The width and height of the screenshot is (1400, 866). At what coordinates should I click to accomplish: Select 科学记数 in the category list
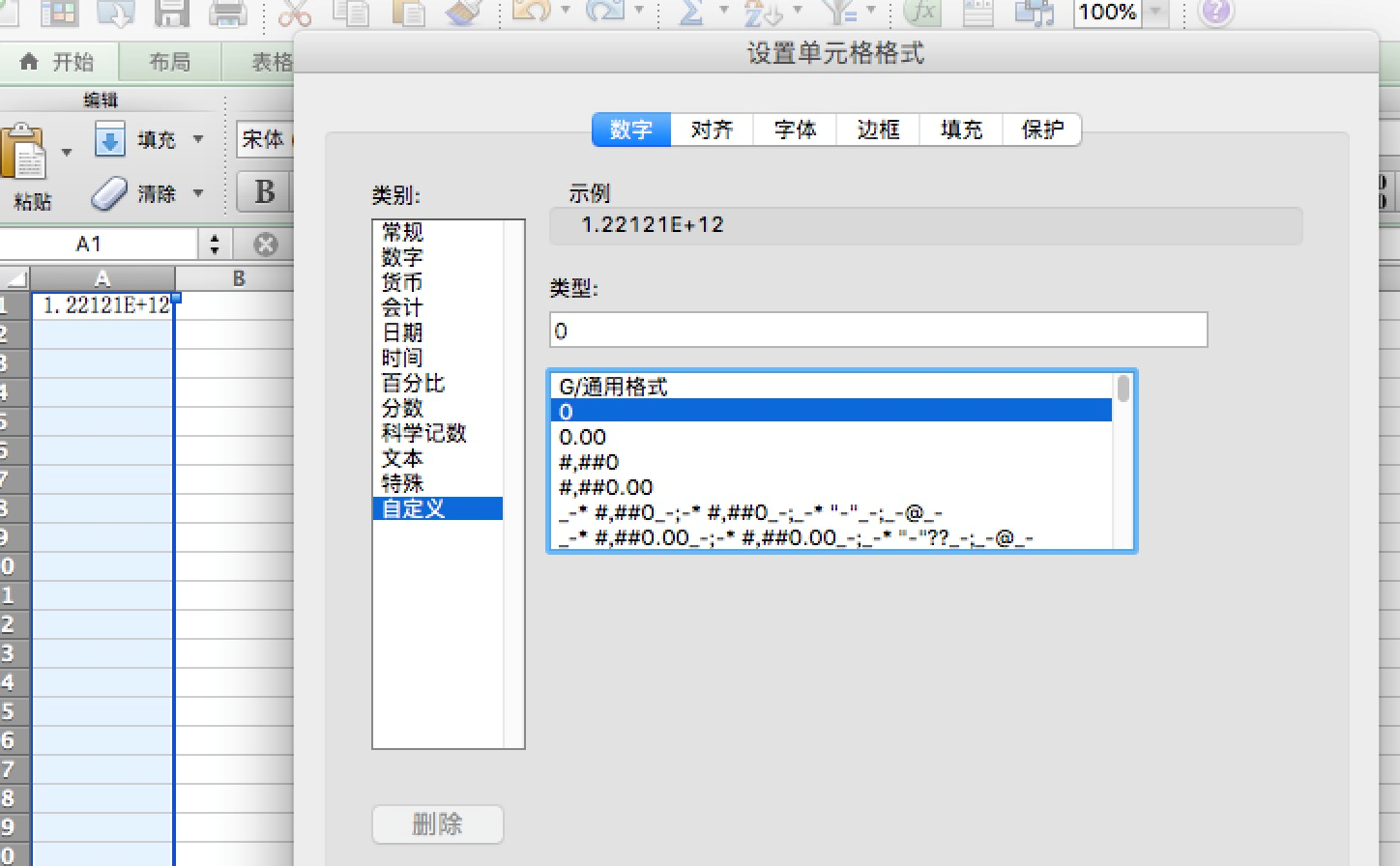pyautogui.click(x=423, y=433)
